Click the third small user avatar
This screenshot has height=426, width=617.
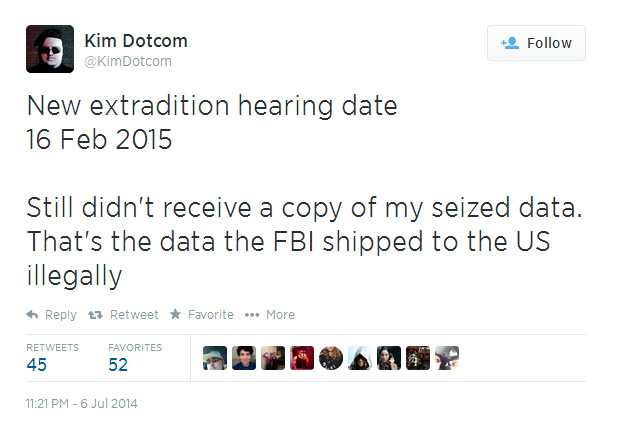[x=272, y=359]
